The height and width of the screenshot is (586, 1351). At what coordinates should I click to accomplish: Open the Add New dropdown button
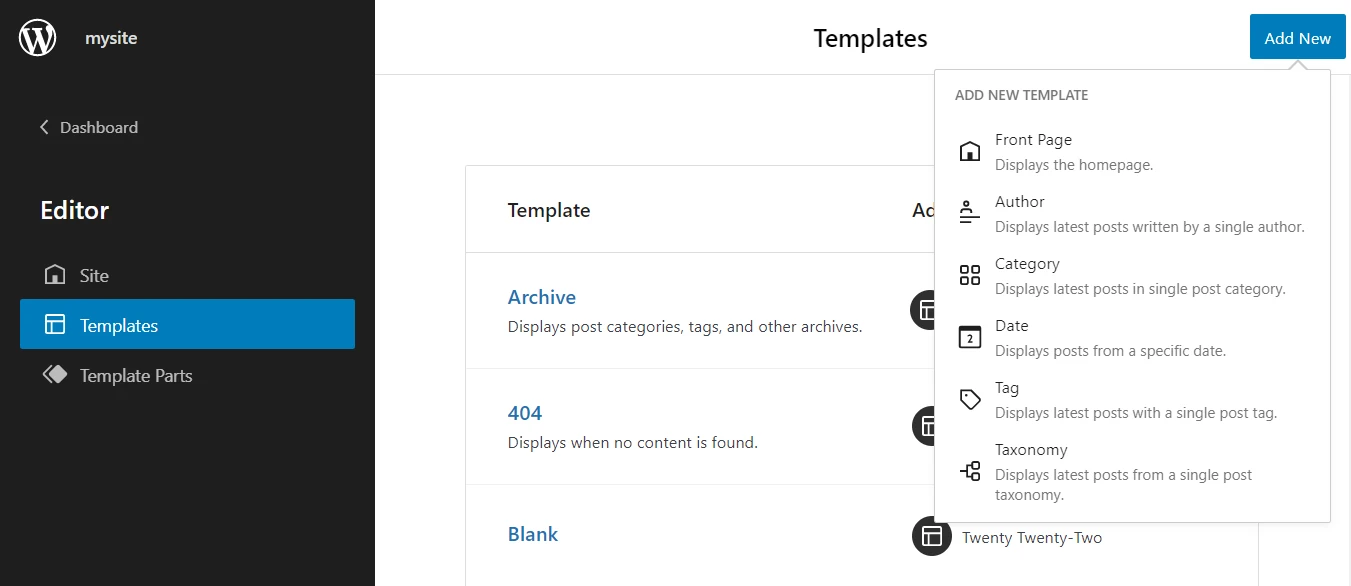[1297, 38]
